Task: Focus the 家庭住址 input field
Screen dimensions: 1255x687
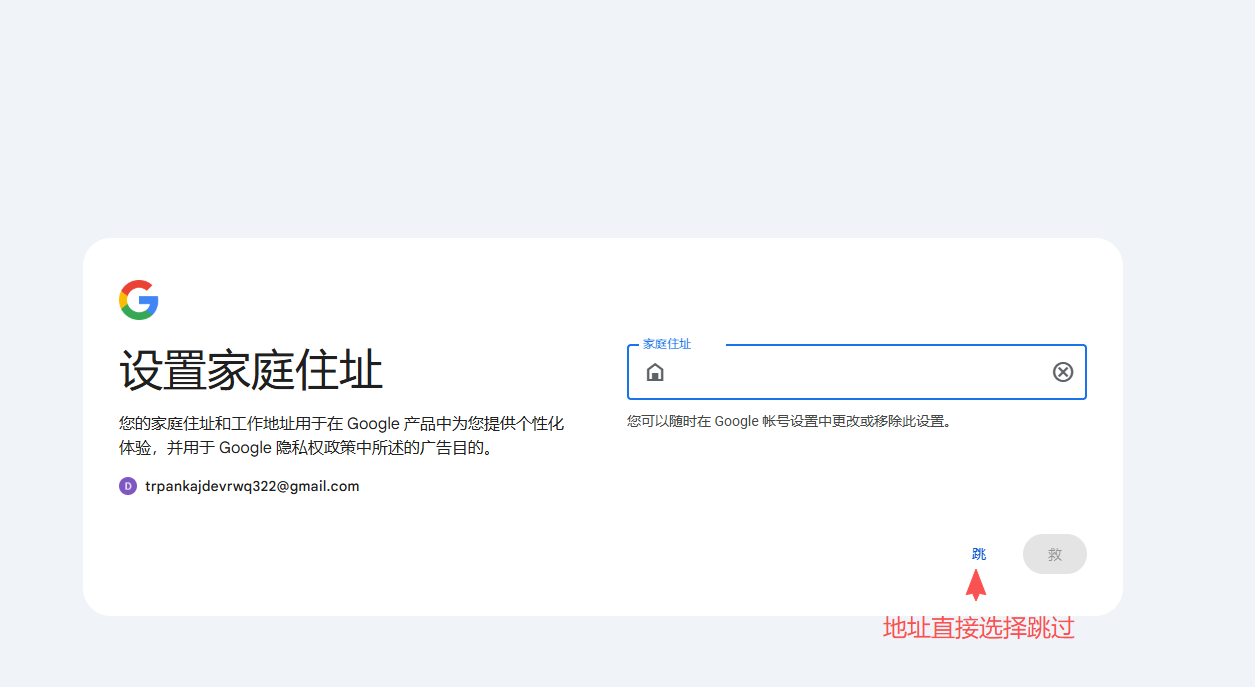Action: pyautogui.click(x=857, y=372)
